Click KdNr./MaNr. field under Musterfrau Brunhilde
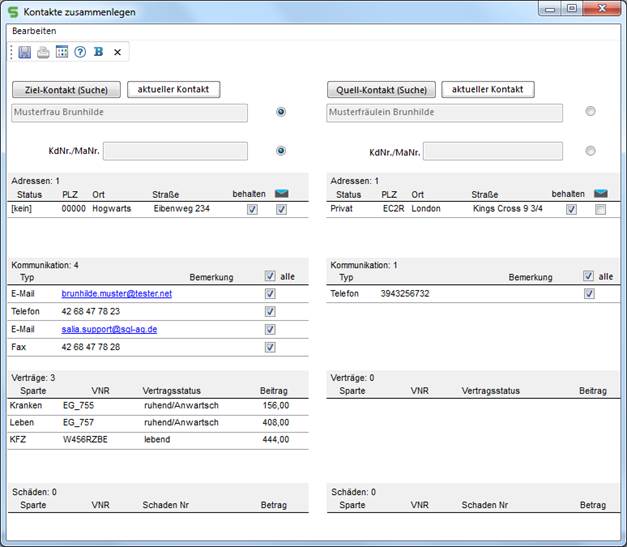The height and width of the screenshot is (547, 627). [175, 151]
